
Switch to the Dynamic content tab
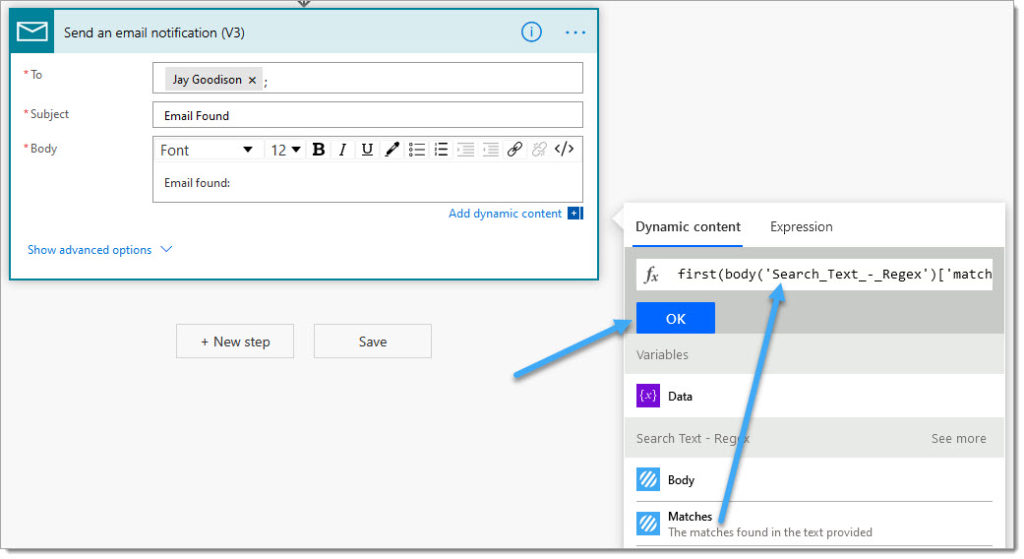tap(688, 227)
